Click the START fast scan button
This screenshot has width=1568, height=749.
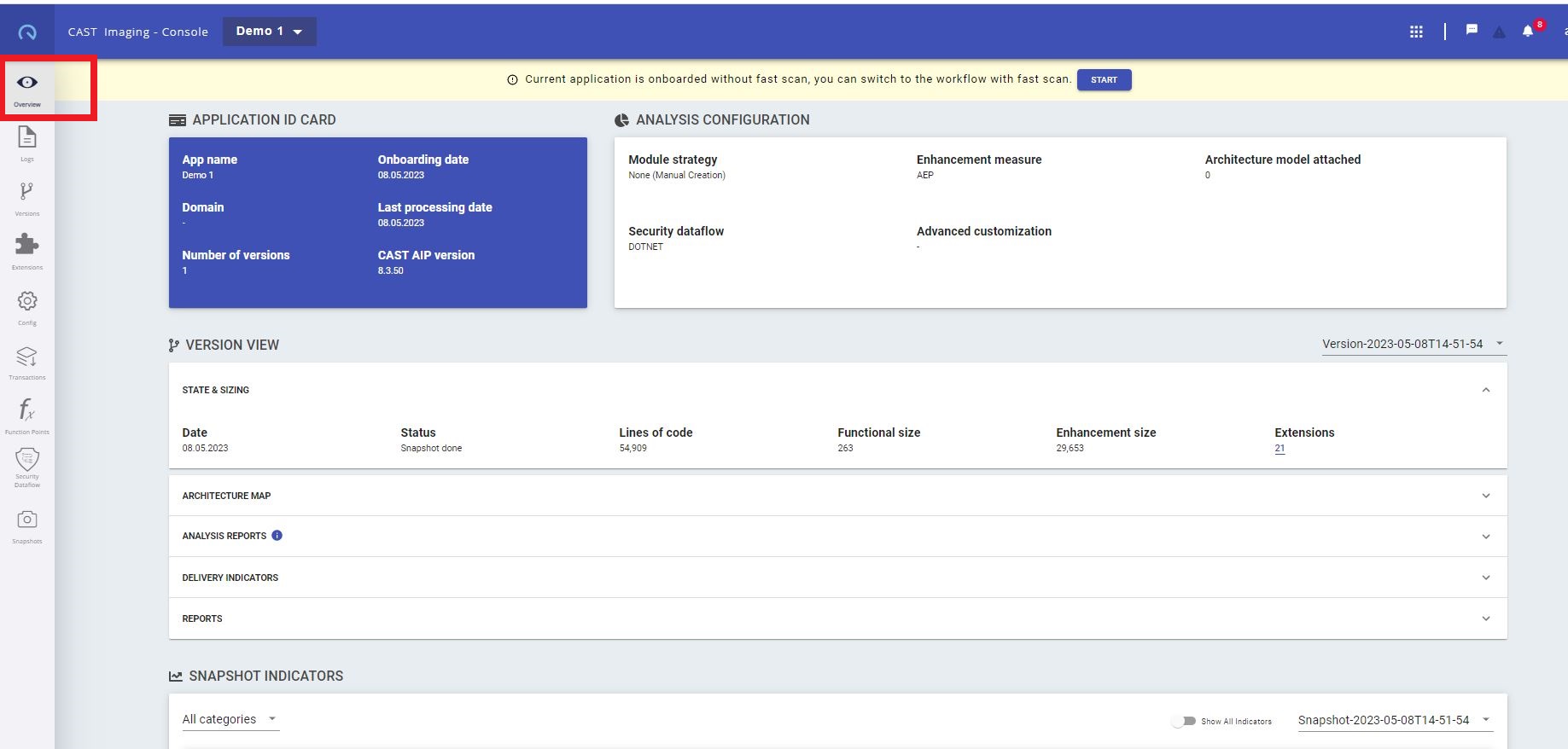(1104, 80)
